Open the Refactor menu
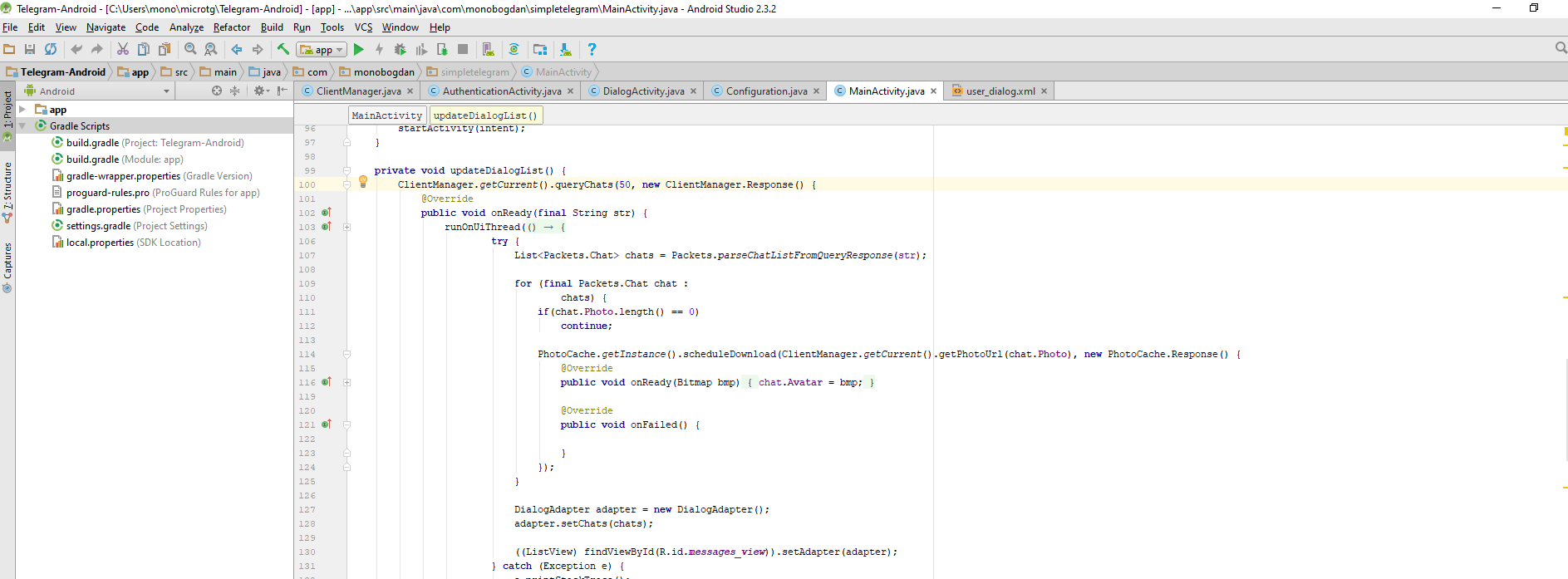The image size is (1568, 579). (x=232, y=27)
